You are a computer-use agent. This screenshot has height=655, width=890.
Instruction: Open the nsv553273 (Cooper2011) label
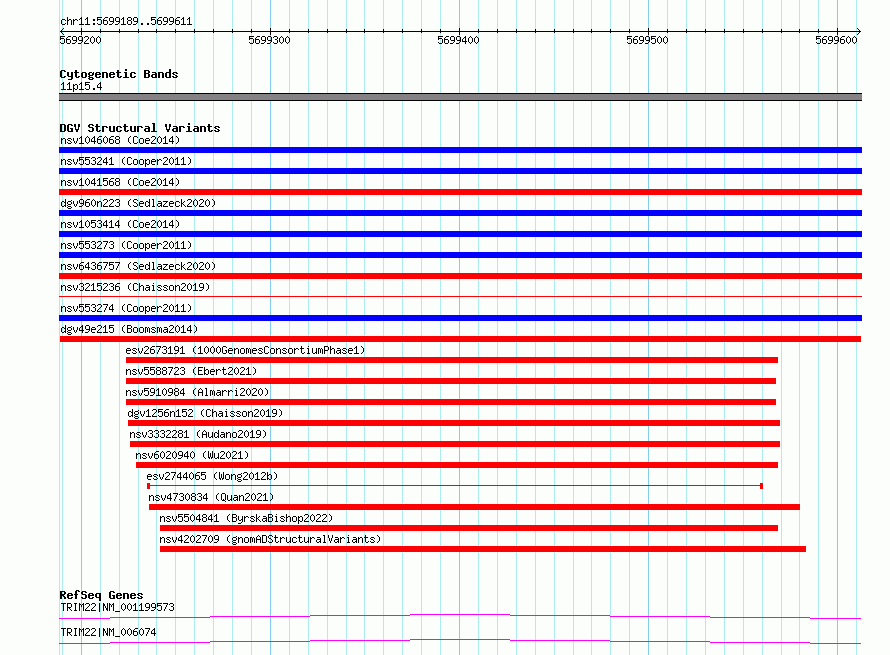pos(126,245)
